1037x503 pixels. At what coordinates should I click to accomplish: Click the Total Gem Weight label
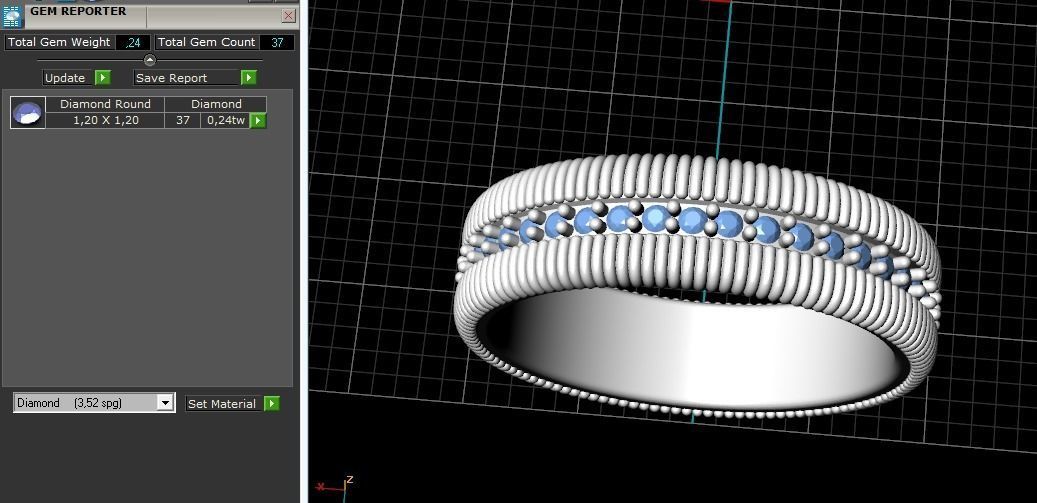click(60, 42)
